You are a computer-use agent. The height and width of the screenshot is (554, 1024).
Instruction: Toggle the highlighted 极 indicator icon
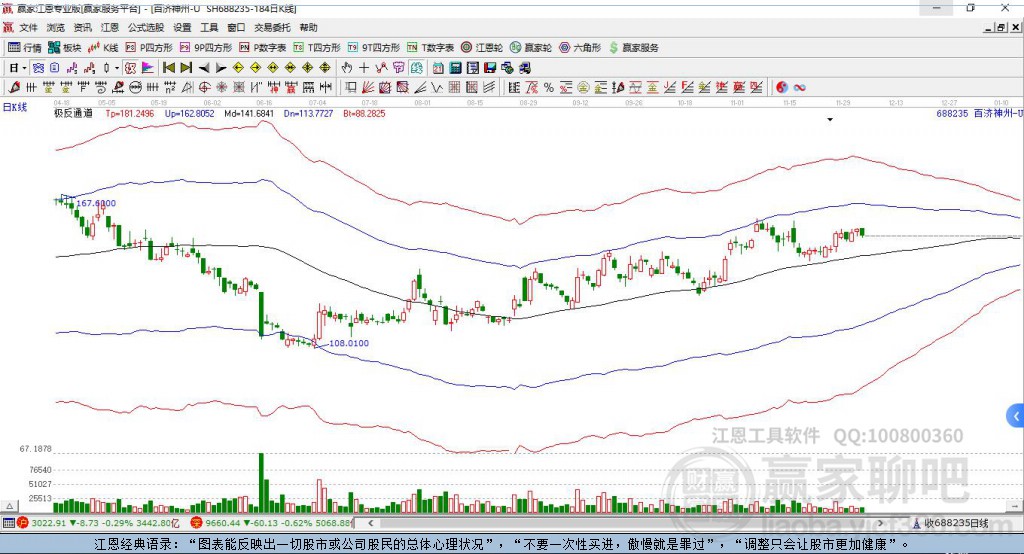pos(131,68)
